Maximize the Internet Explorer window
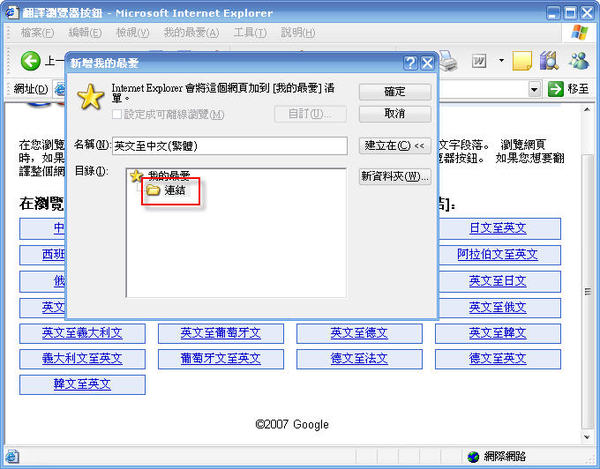 click(570, 13)
